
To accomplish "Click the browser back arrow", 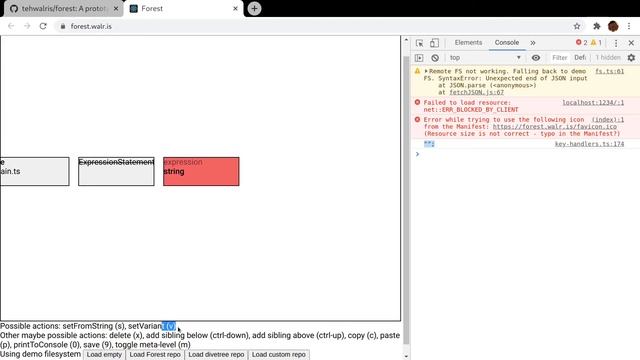I will click(x=11, y=26).
